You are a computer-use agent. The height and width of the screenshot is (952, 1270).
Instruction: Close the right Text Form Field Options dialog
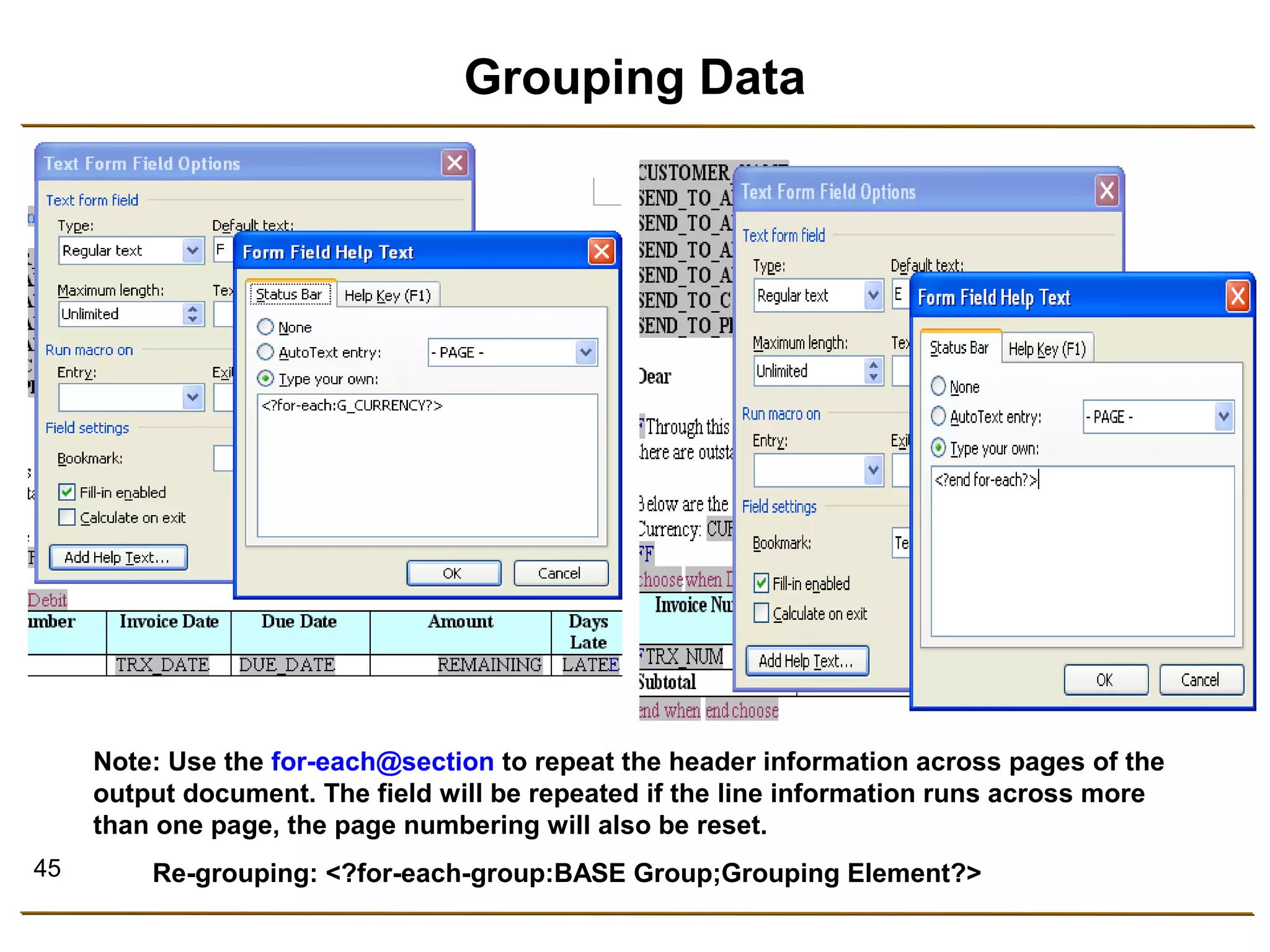click(1107, 191)
